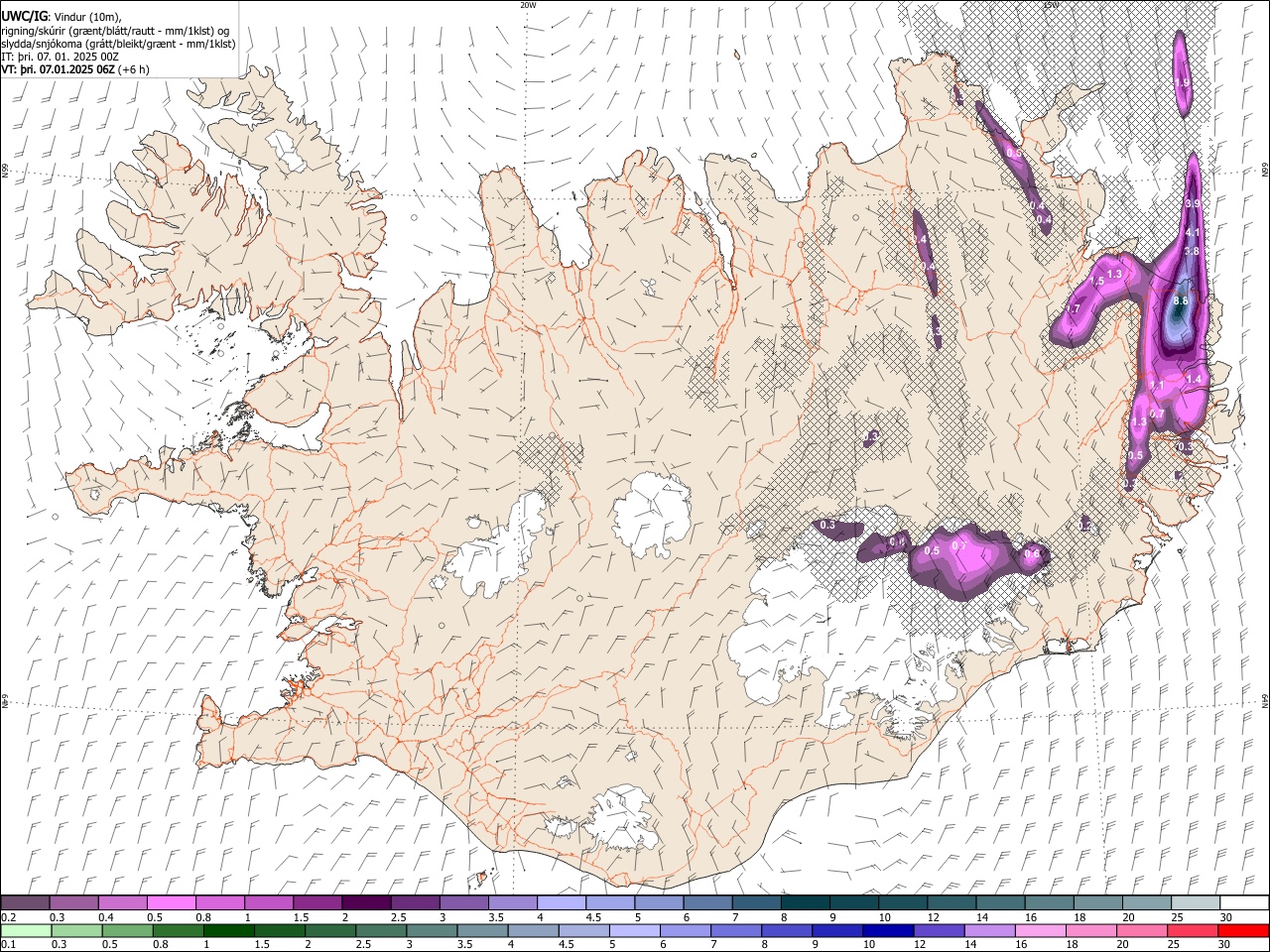Select the dark teal 8 swatch in the upper legend

pyautogui.click(x=805, y=902)
